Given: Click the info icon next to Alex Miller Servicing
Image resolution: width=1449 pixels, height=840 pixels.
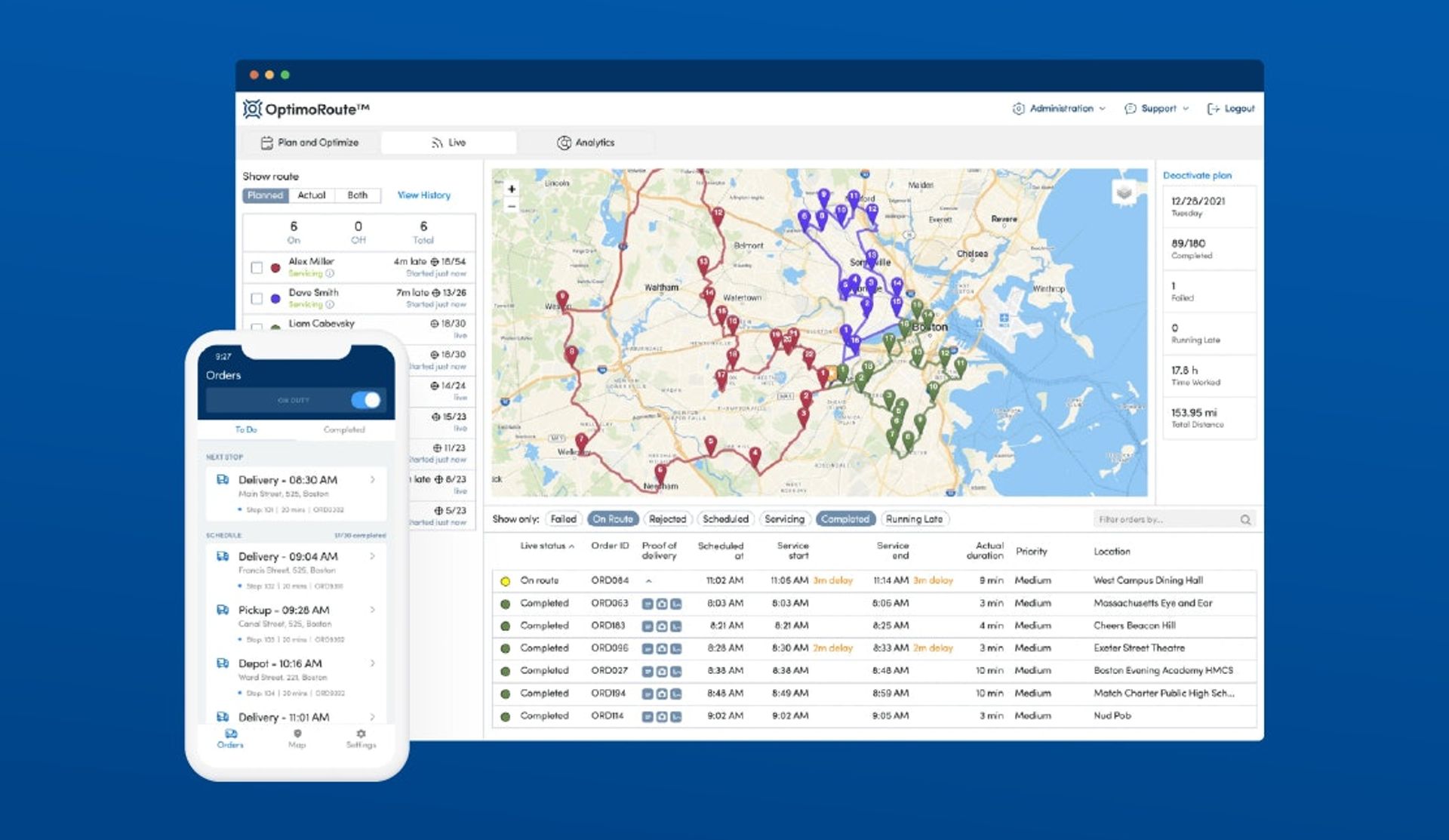Looking at the screenshot, I should [x=330, y=273].
